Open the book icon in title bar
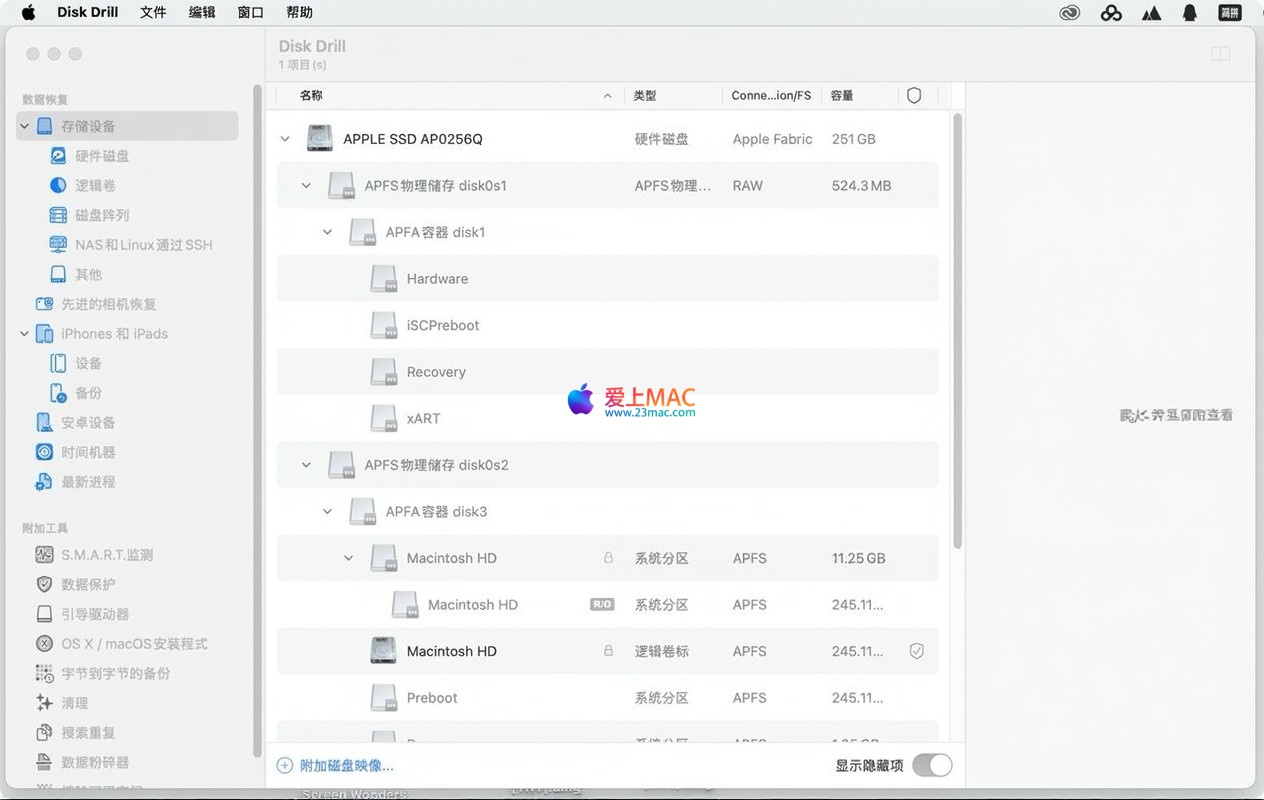Screen dimensions: 1264x800 [x=1220, y=55]
